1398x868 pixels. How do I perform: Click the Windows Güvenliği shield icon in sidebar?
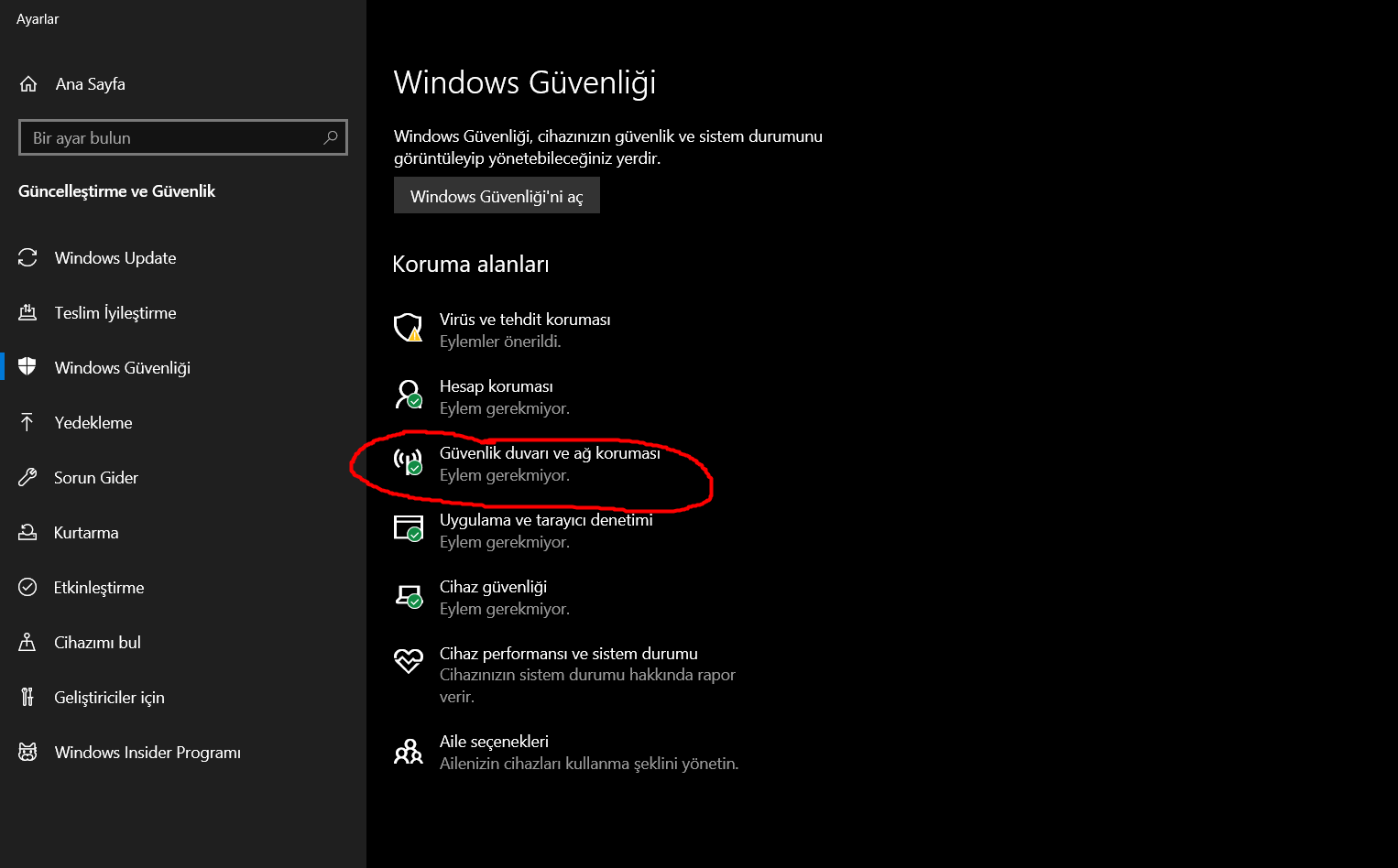click(27, 367)
